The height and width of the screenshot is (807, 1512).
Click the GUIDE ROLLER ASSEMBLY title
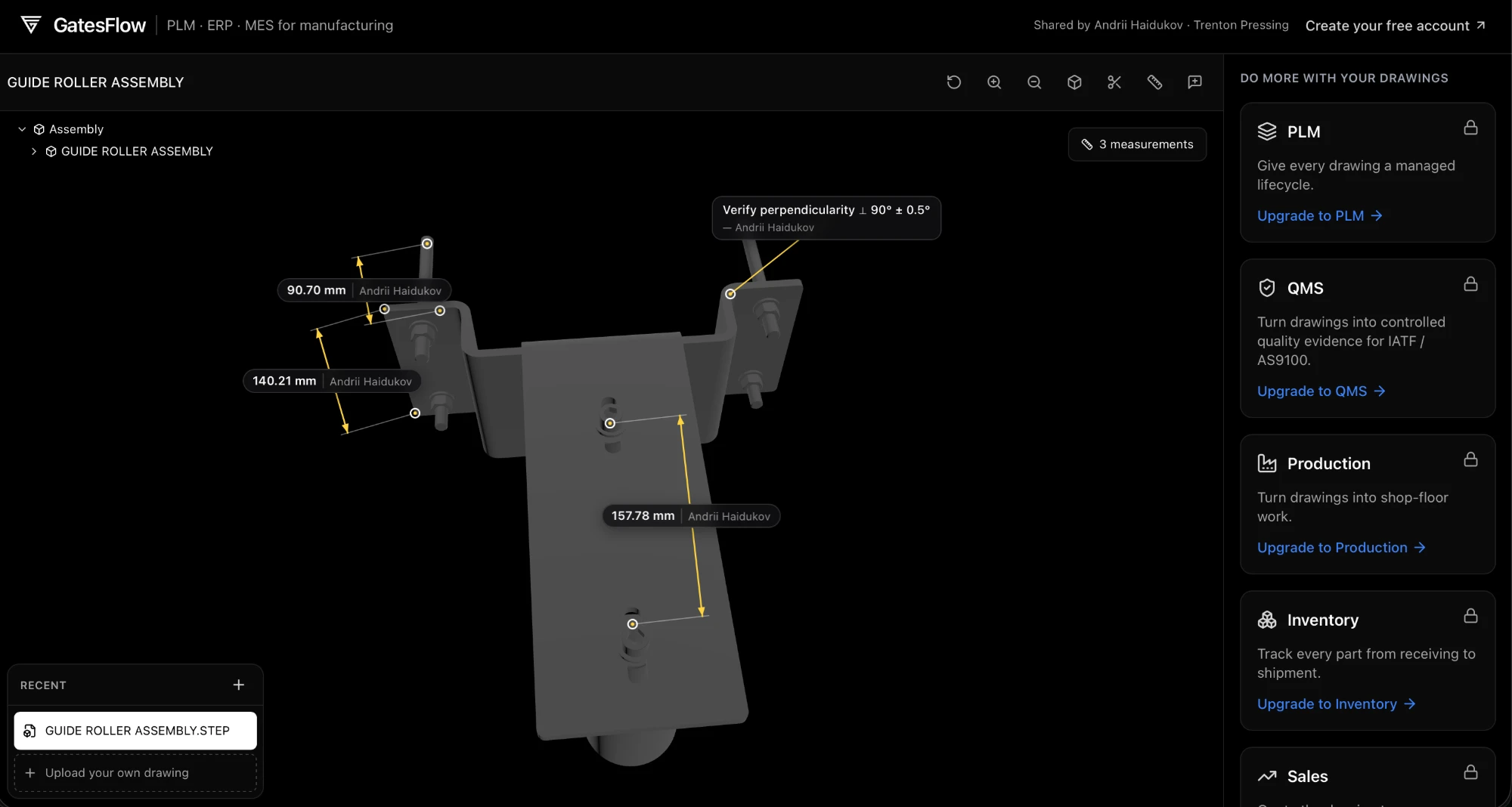tap(95, 82)
